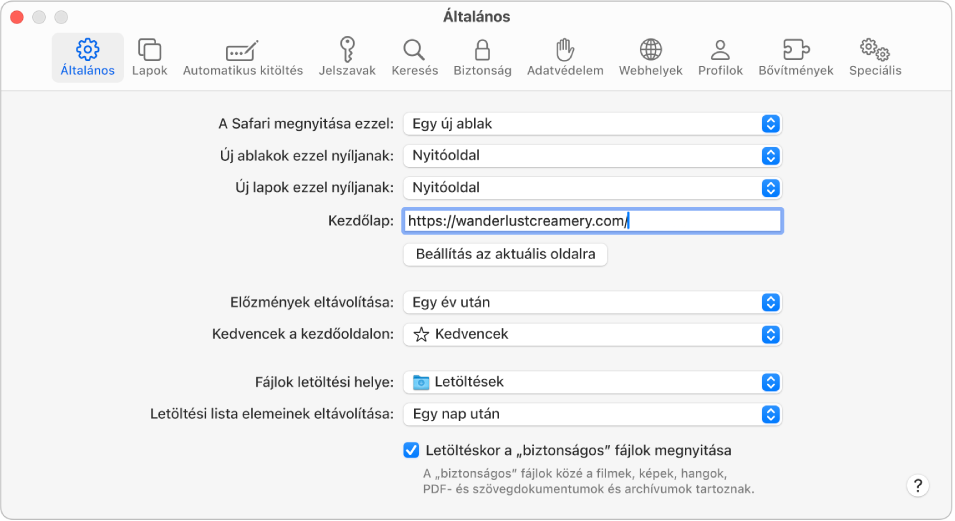This screenshot has height=521, width=955.
Task: Open the A Safari megnyitása ezzel dropdown
Action: 592,124
